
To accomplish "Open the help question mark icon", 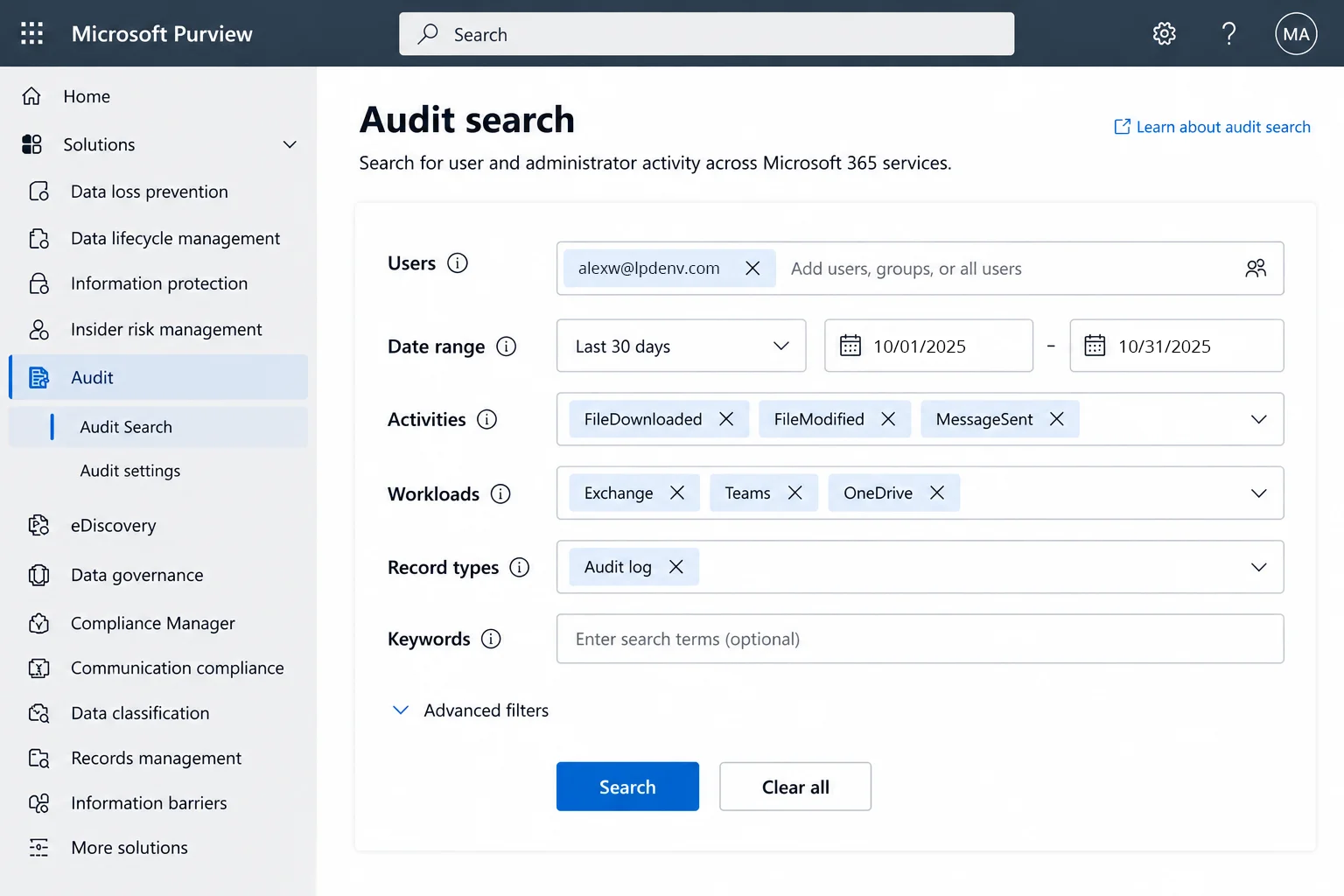I will (1229, 34).
